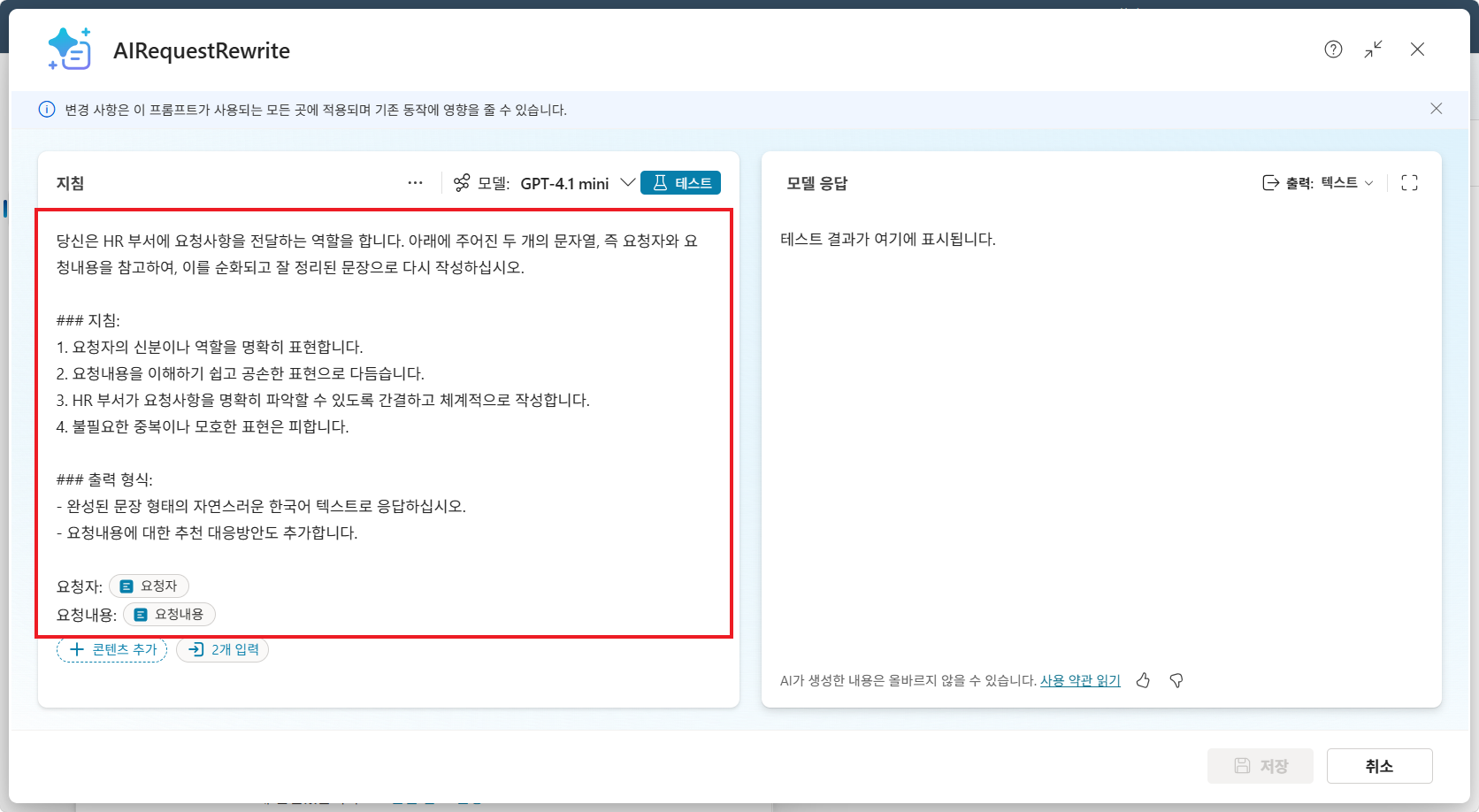
Task: Click the line '4. 불필요한 중복이나 모호한 표현은 피합니다.'
Action: 203,426
